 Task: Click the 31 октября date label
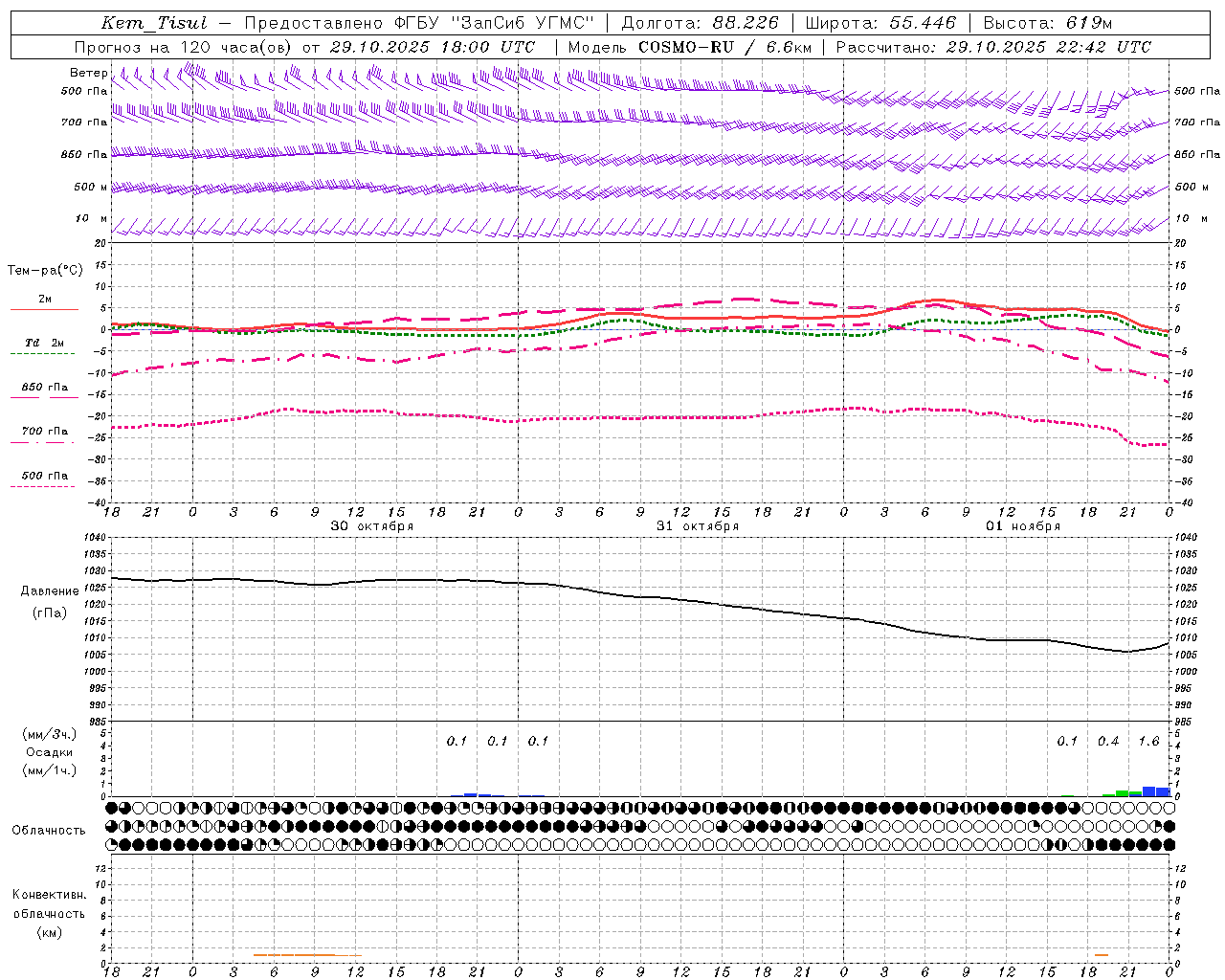click(698, 526)
